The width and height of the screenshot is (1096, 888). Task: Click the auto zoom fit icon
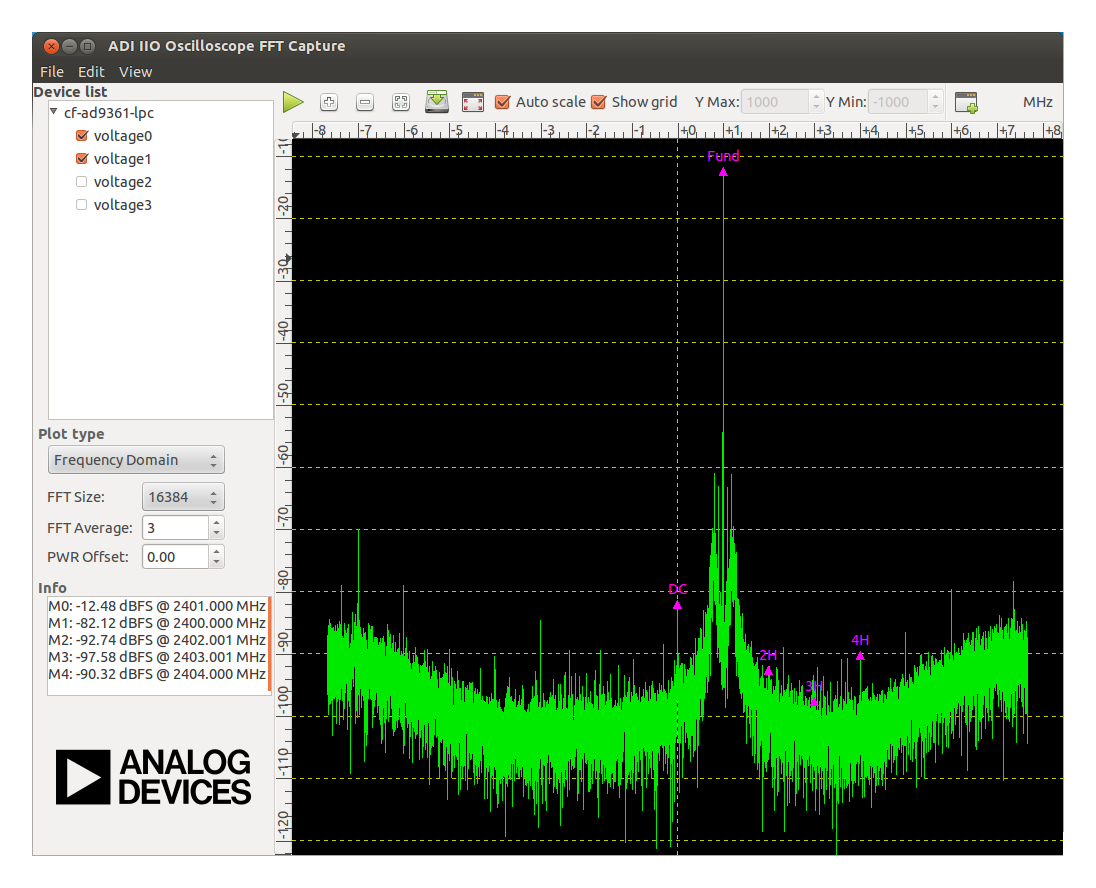pyautogui.click(x=400, y=101)
